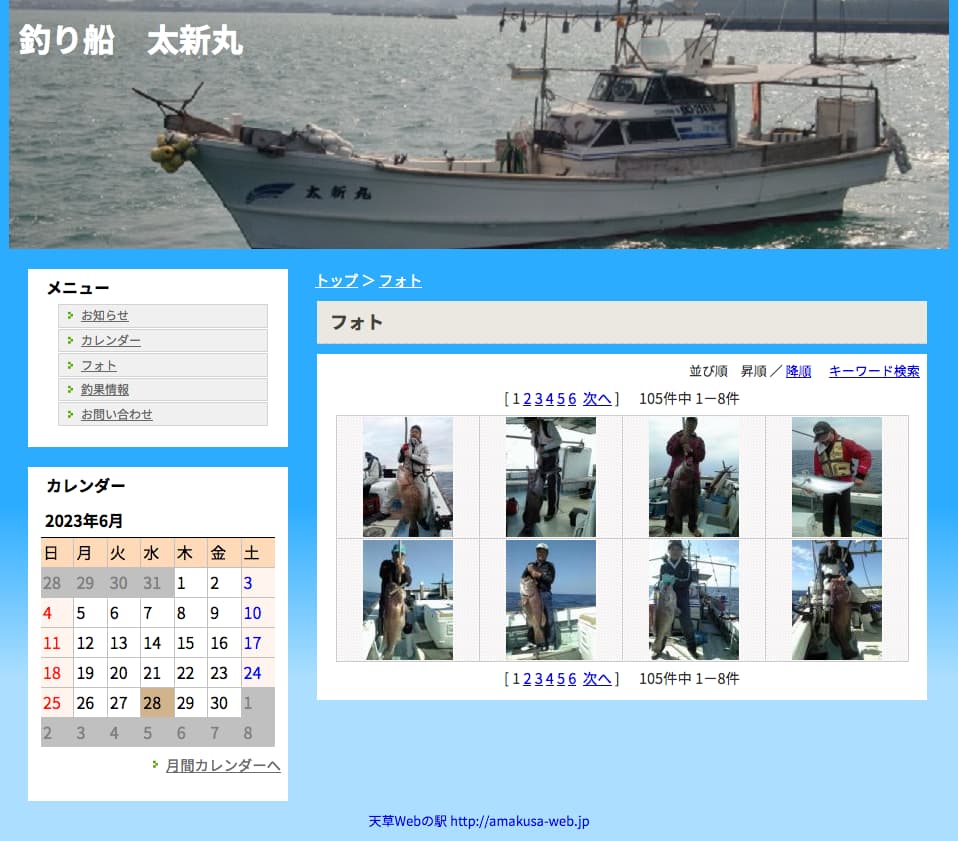958x841 pixels.
Task: Open the 月間カレンダーへ monthly calendar link
Action: [222, 766]
